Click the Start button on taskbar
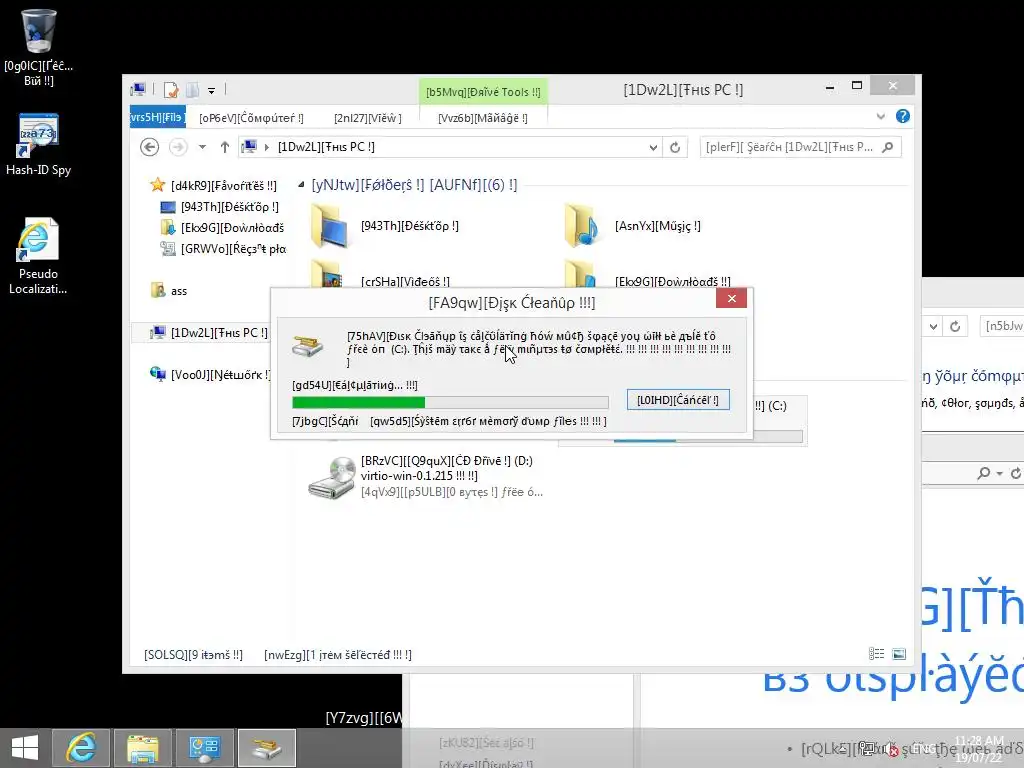The width and height of the screenshot is (1024, 768). click(x=25, y=747)
